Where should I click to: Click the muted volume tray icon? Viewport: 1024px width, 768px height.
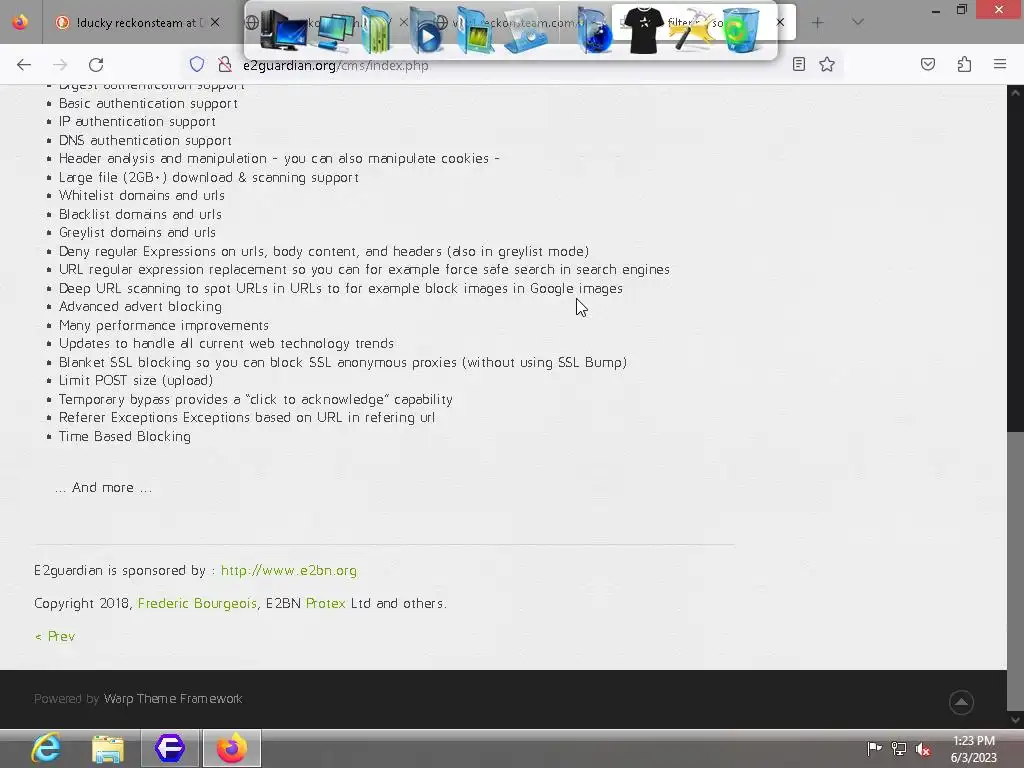coord(923,749)
